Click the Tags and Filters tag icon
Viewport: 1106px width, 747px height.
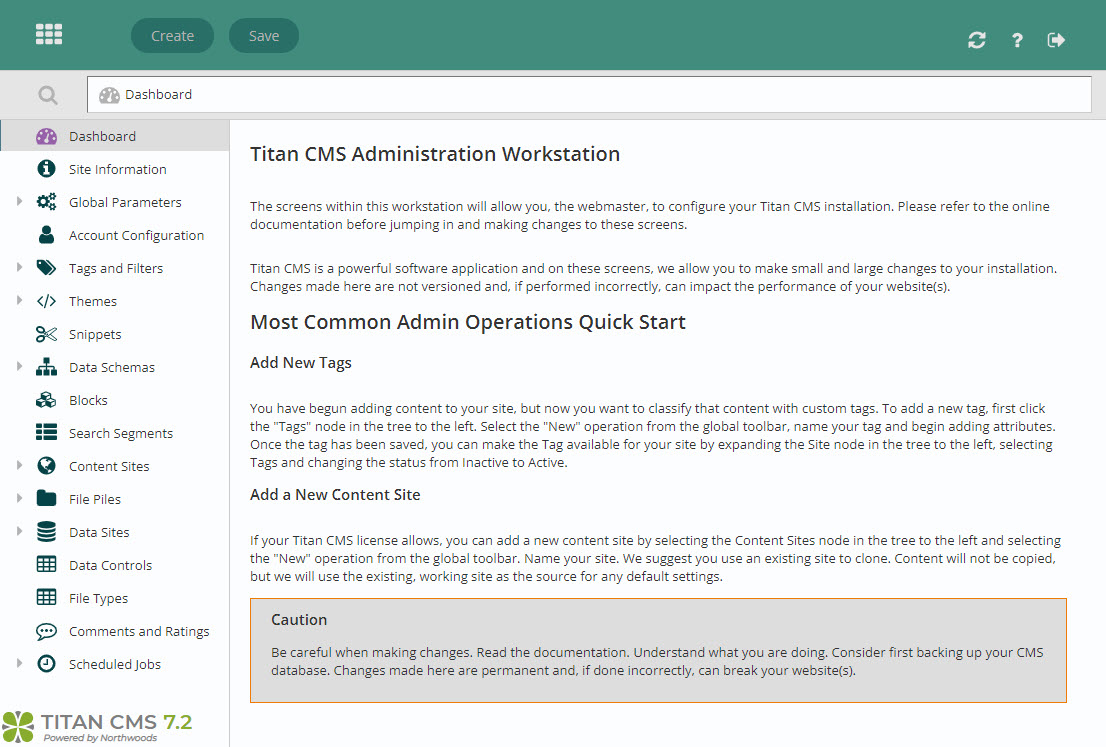tap(47, 268)
